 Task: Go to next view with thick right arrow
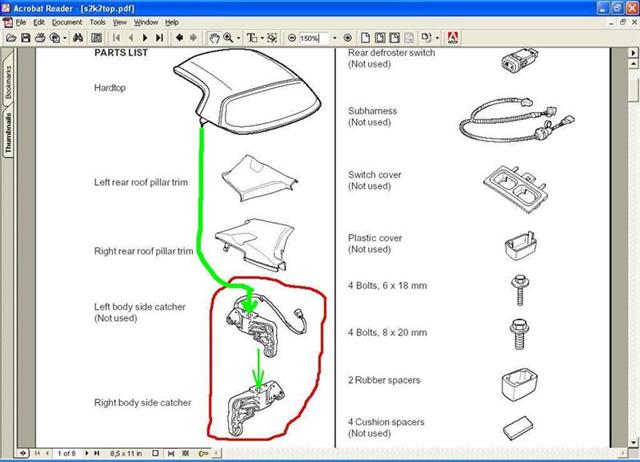193,38
